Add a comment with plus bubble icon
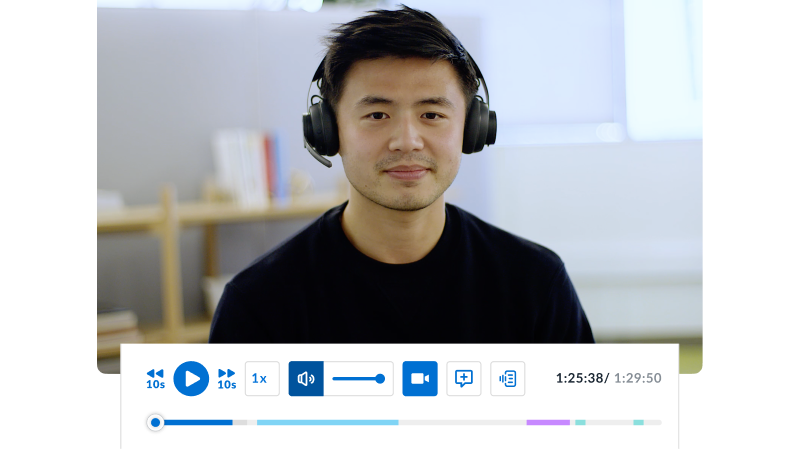Viewport: 800px width, 450px height. (x=464, y=379)
